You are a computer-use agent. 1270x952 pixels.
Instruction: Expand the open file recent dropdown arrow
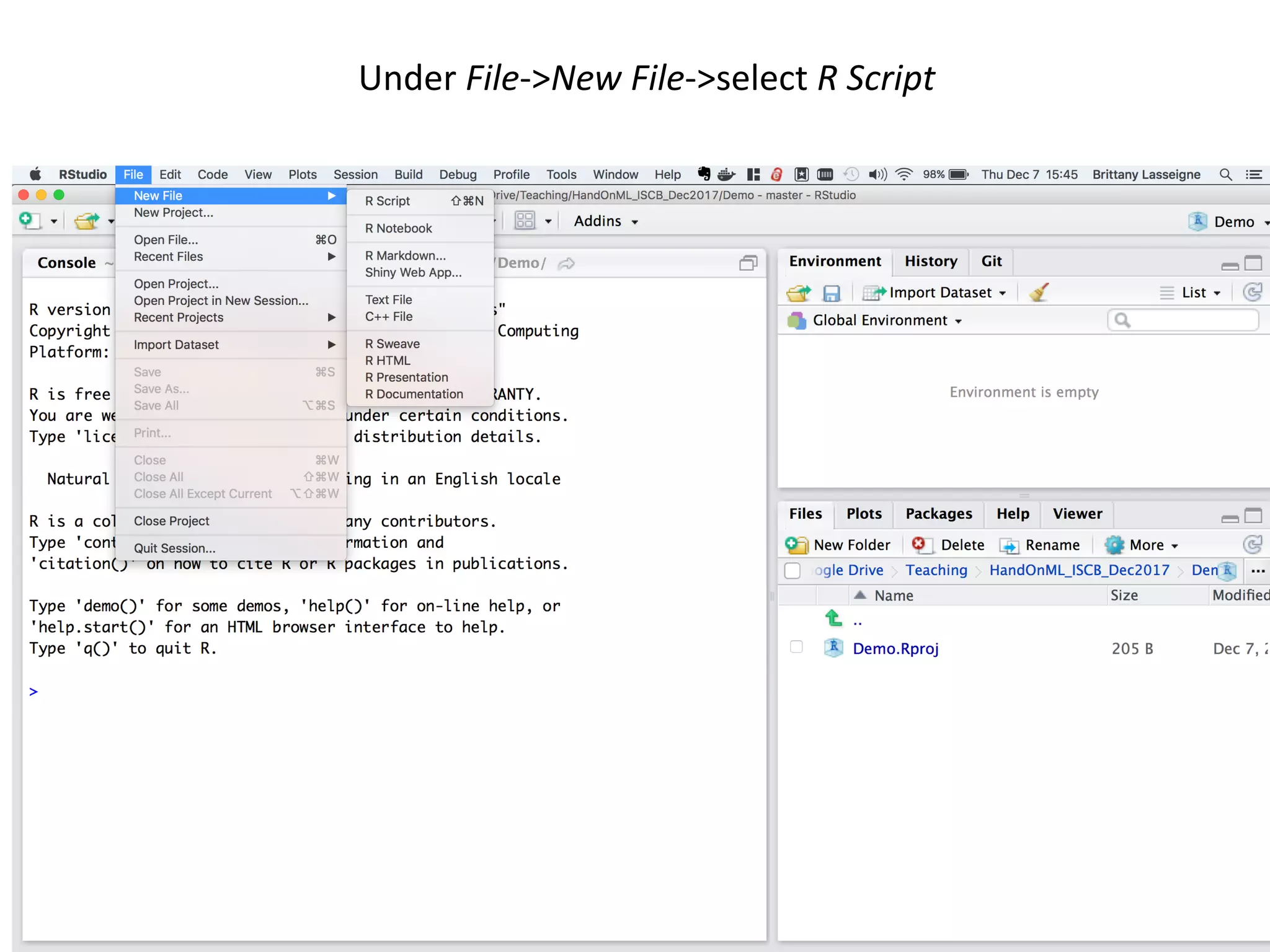point(111,221)
